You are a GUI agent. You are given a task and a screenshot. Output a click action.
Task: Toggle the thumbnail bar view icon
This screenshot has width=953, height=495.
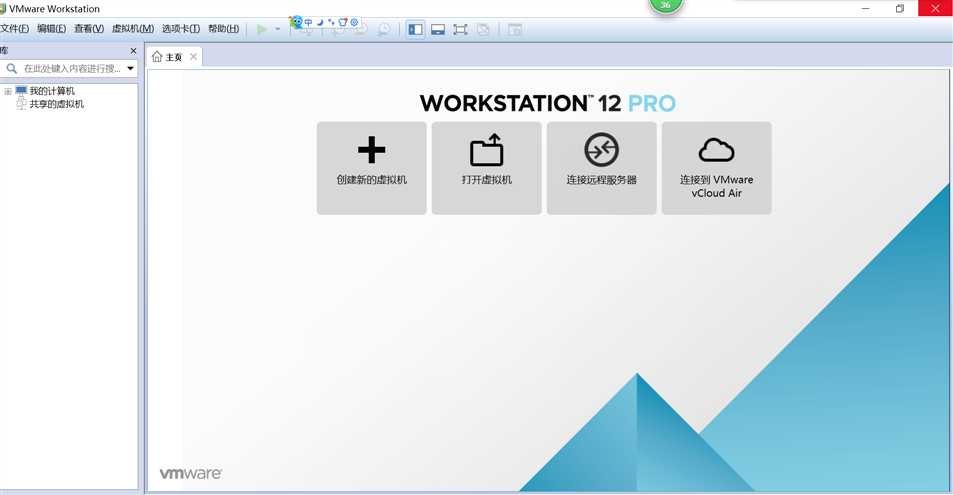[438, 29]
